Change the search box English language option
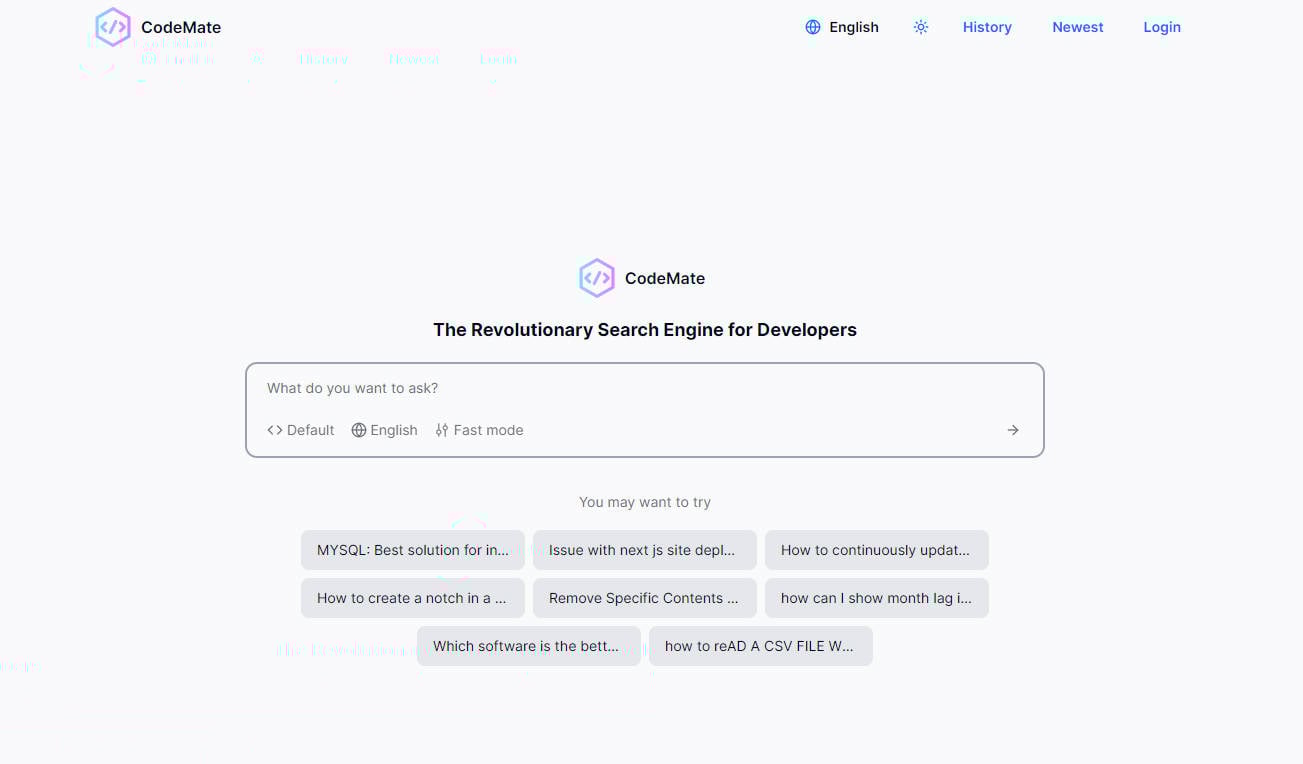This screenshot has height=764, width=1303. click(384, 430)
